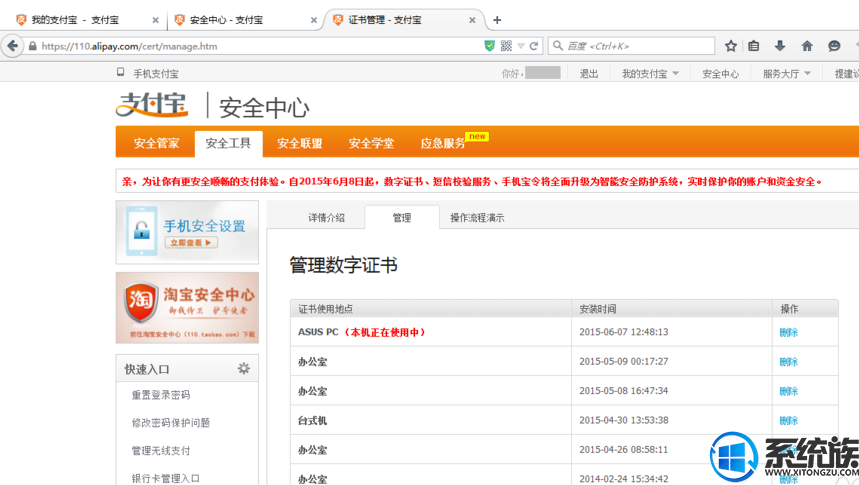Open a new tab with plus button
Viewport: 859px width, 485px height.
pyautogui.click(x=497, y=20)
